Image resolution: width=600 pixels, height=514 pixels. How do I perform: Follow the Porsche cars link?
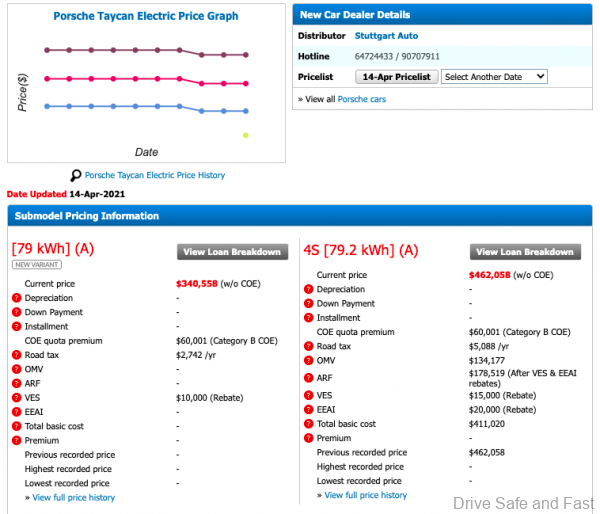pyautogui.click(x=360, y=99)
